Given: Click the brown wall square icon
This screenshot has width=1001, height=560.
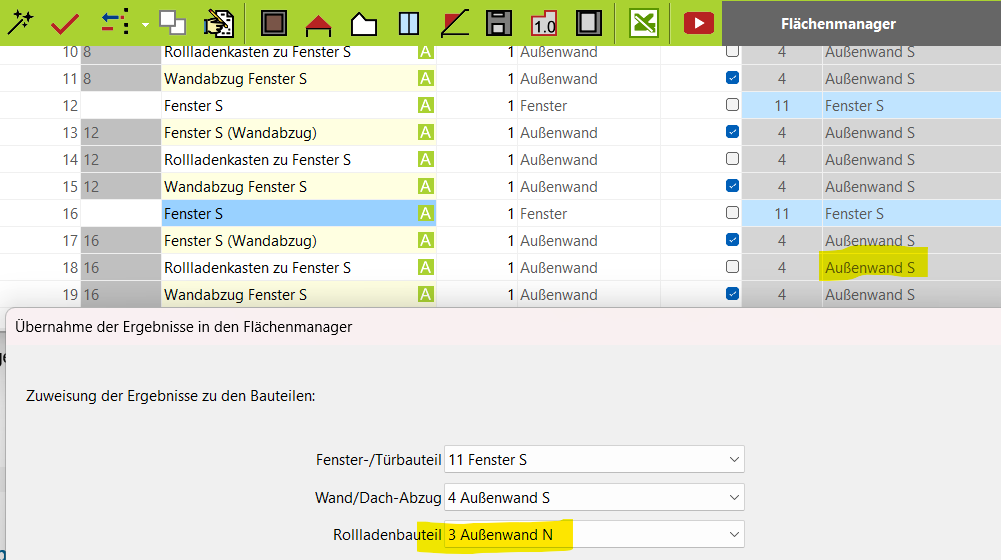Looking at the screenshot, I should tap(275, 23).
